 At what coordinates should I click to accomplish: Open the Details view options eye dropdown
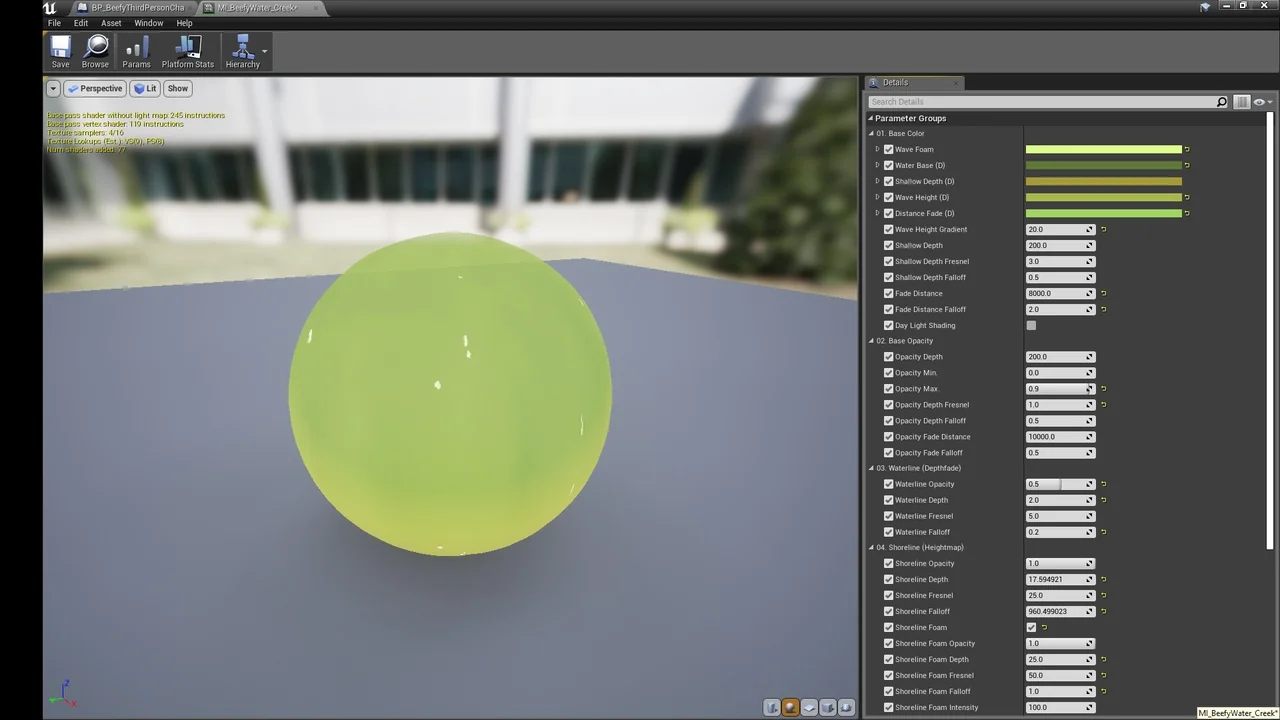pos(1262,102)
